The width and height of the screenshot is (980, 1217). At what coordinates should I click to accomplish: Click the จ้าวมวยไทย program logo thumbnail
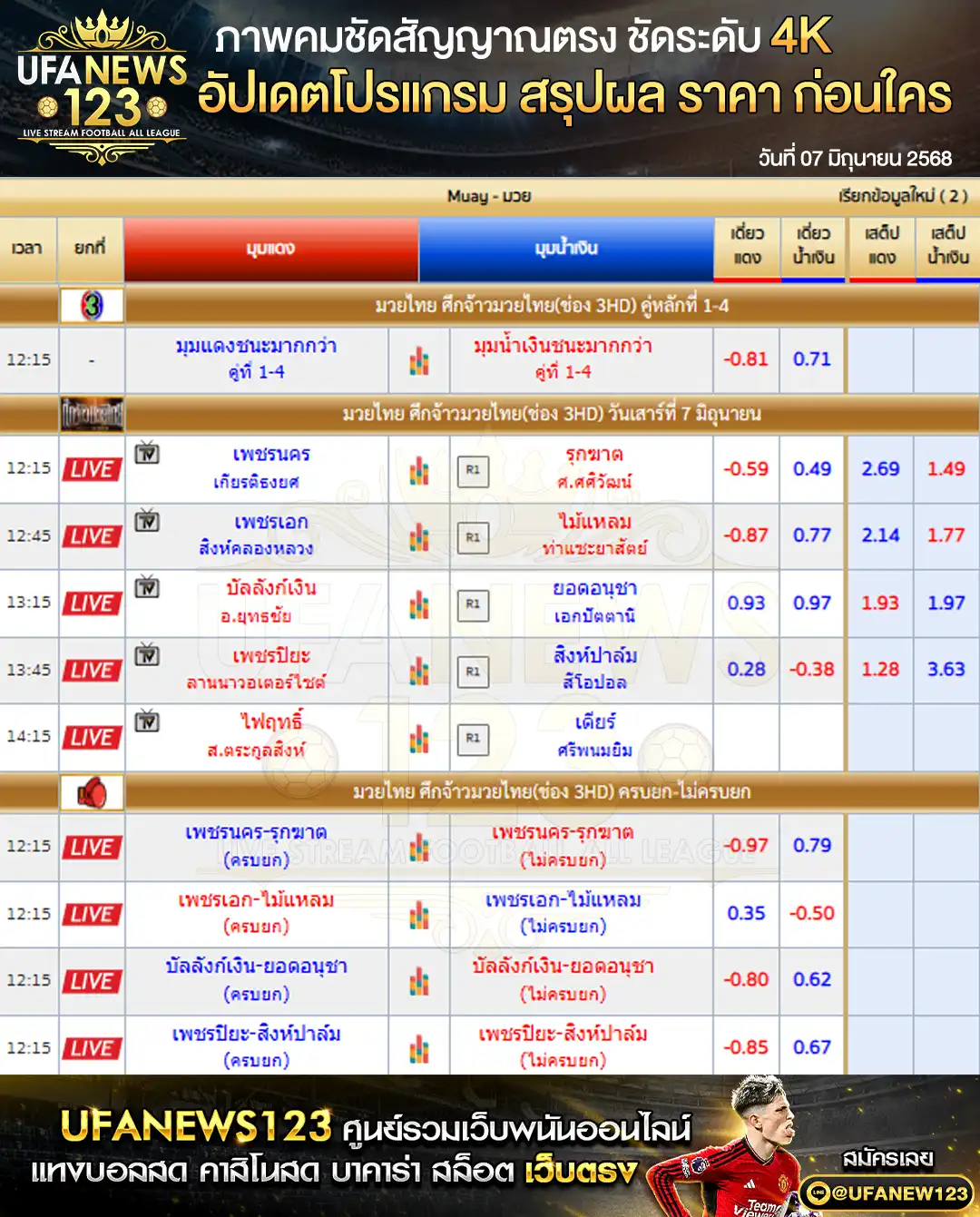[x=92, y=414]
